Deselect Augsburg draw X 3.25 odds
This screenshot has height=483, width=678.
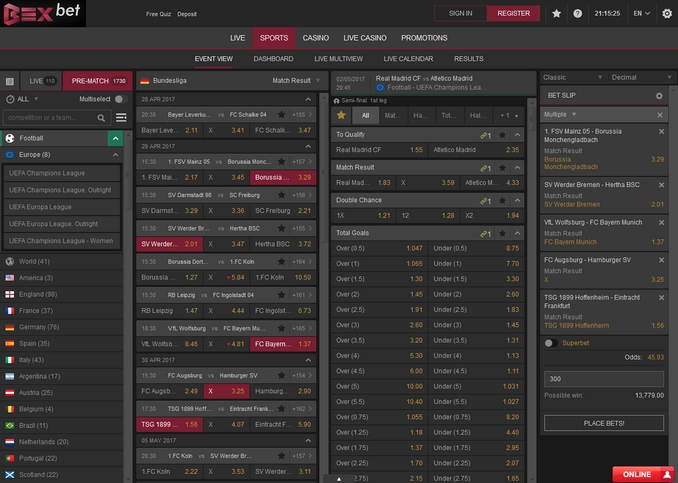[226, 391]
